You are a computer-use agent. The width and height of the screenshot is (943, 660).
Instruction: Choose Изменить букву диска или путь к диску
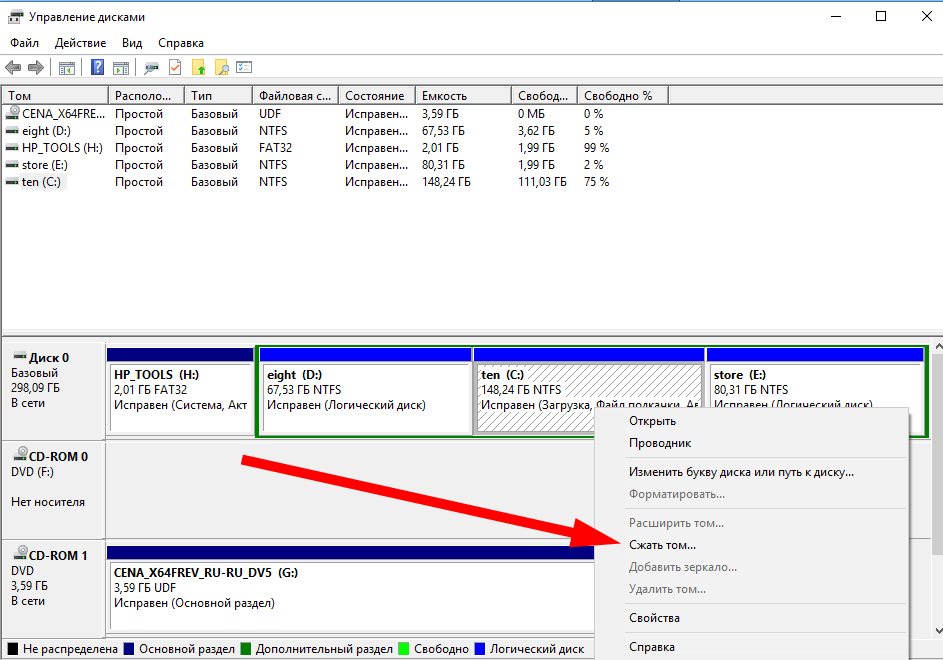click(x=741, y=472)
